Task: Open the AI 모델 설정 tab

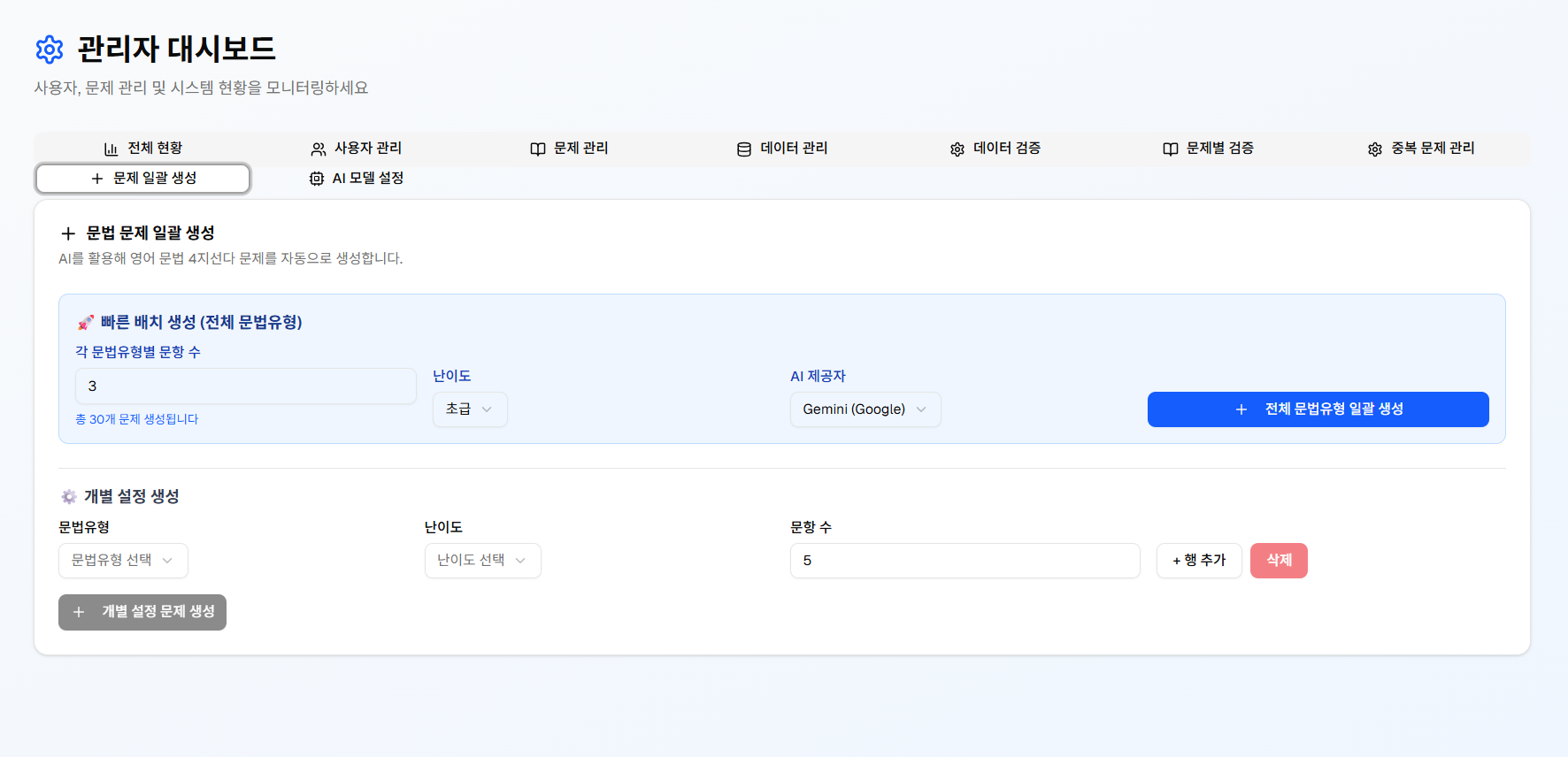Action: pyautogui.click(x=356, y=179)
